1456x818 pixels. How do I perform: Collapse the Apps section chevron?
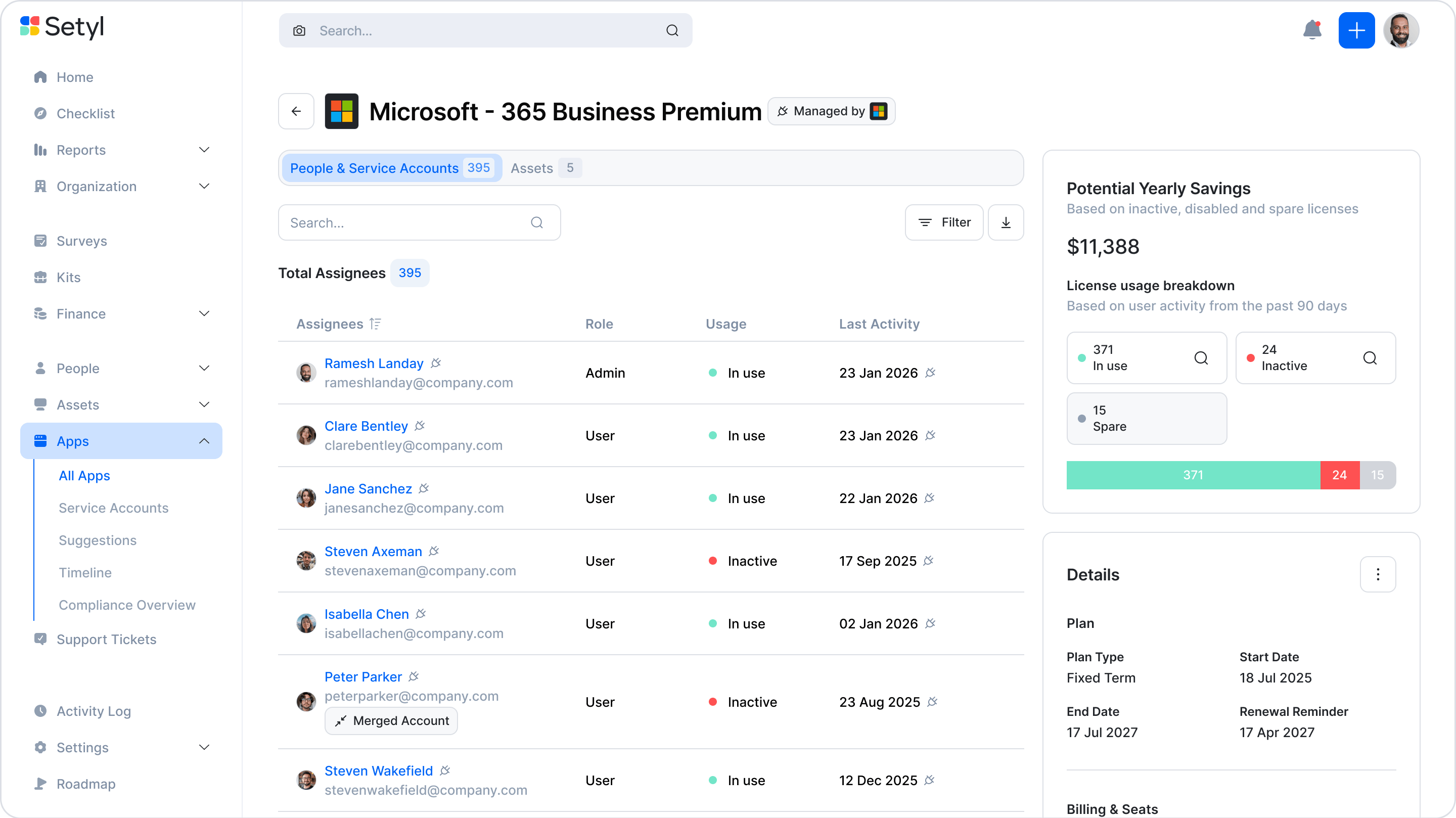click(x=204, y=441)
